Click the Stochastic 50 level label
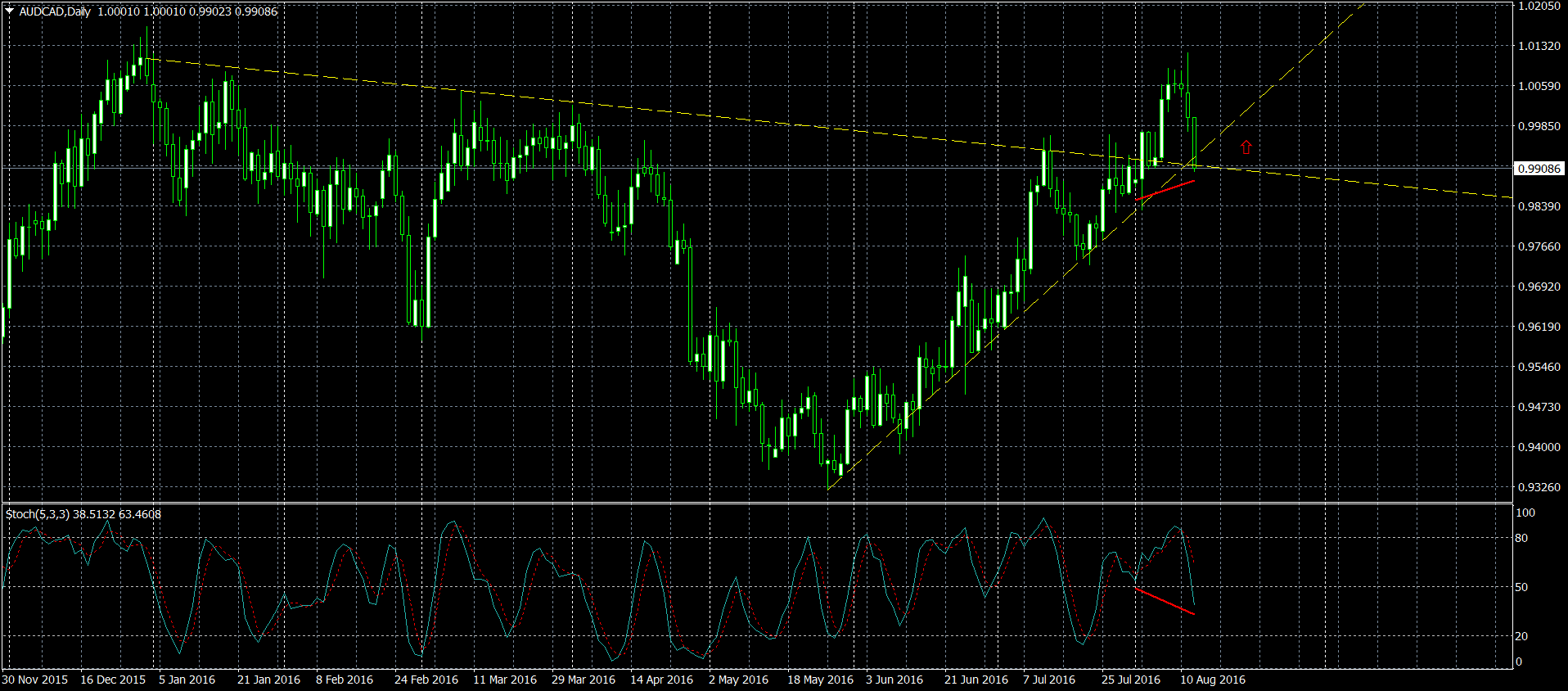Viewport: 1568px width, 691px height. [x=1521, y=587]
